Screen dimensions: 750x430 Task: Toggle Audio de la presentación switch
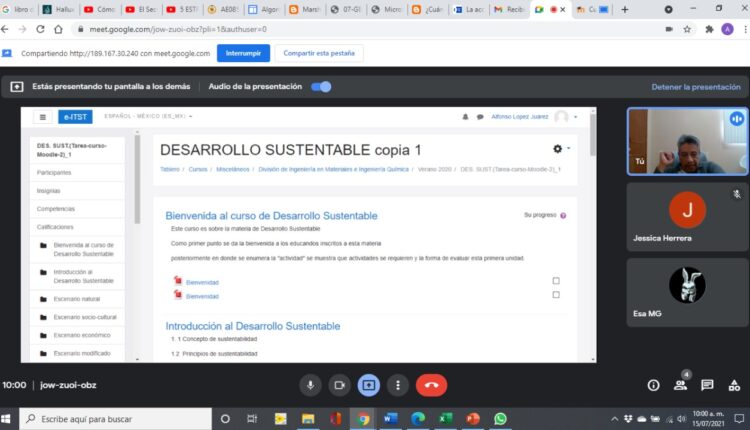click(320, 87)
